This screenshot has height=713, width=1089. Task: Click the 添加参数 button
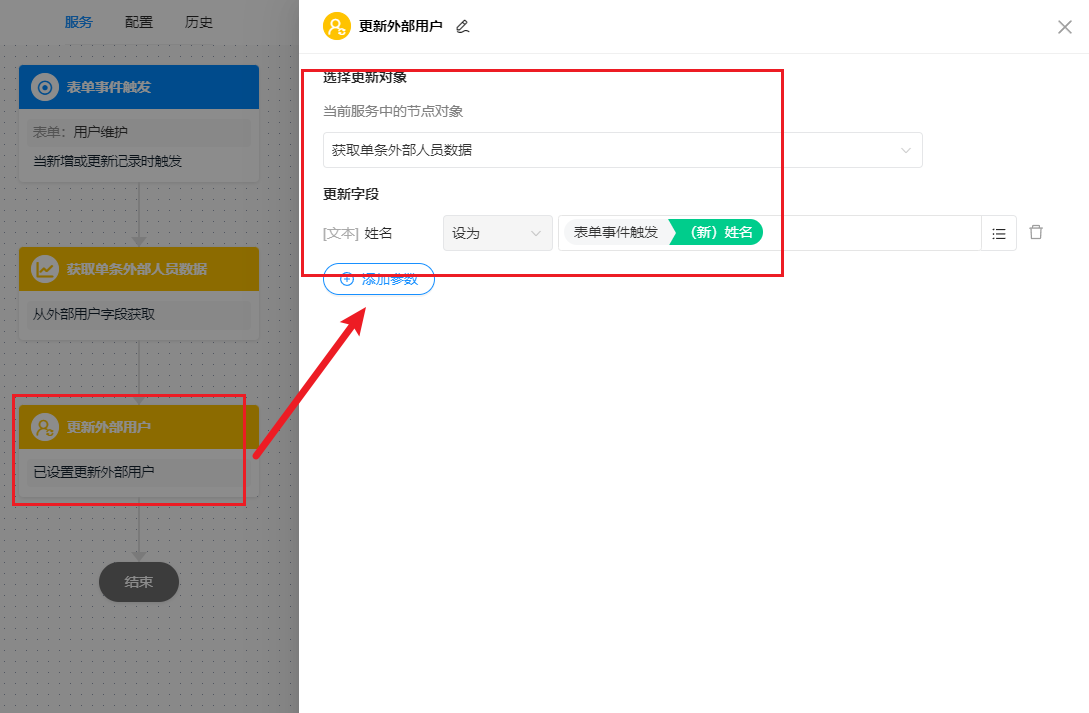click(x=378, y=279)
